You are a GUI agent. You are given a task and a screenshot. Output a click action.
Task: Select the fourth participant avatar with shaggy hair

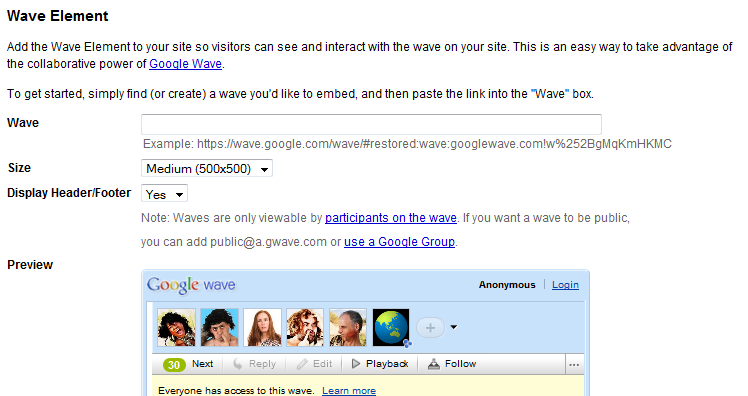tap(305, 327)
